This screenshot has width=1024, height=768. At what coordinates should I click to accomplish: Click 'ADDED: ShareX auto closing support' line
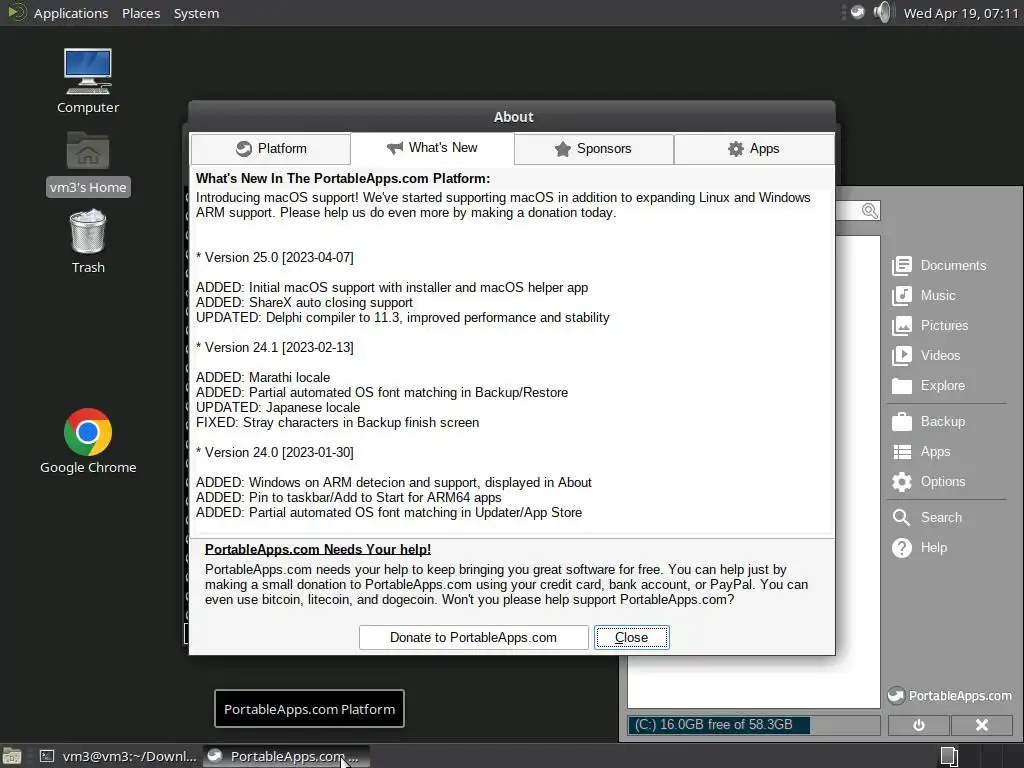click(x=304, y=302)
